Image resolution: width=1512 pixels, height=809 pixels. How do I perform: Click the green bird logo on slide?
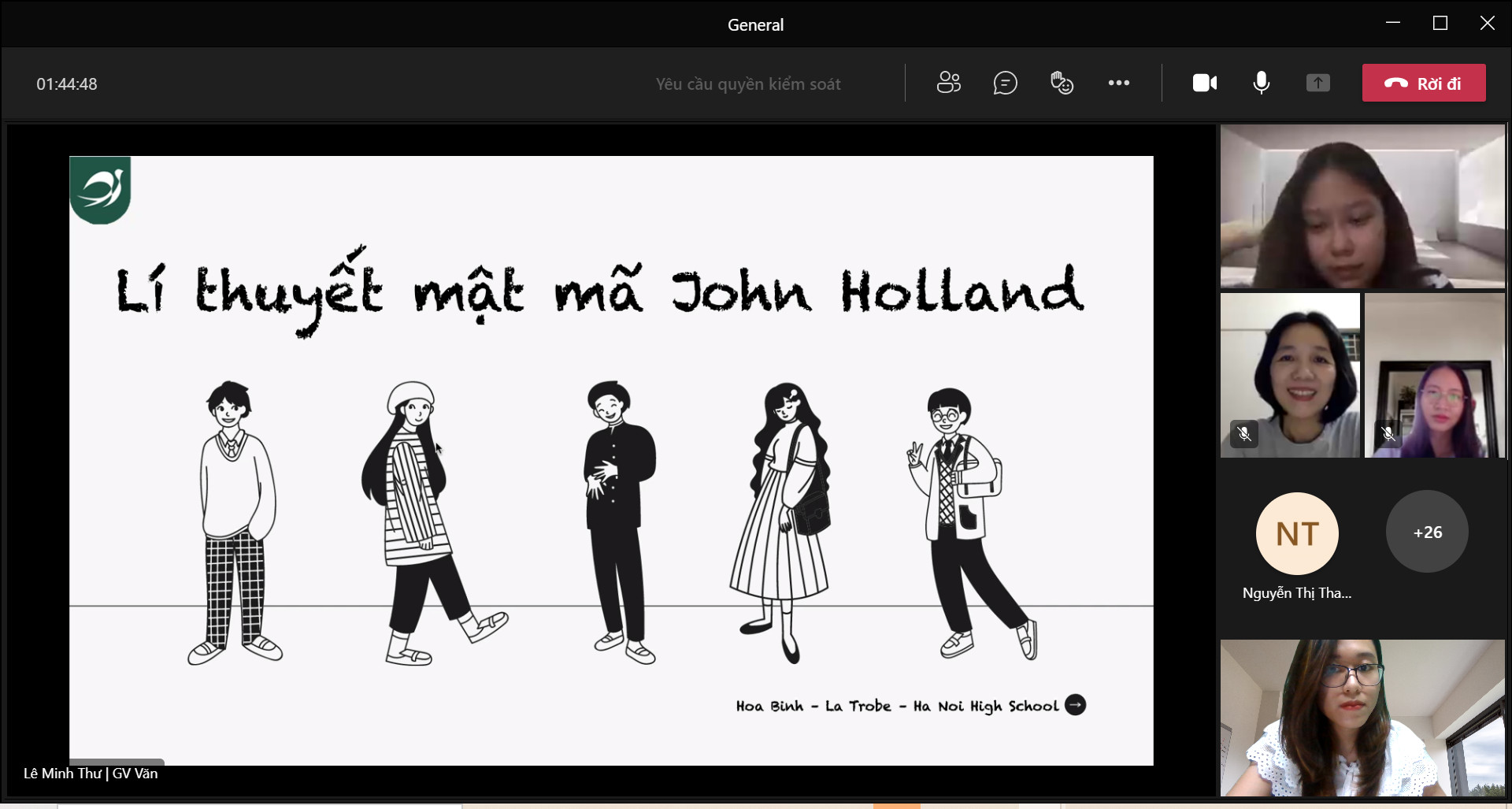[x=101, y=190]
